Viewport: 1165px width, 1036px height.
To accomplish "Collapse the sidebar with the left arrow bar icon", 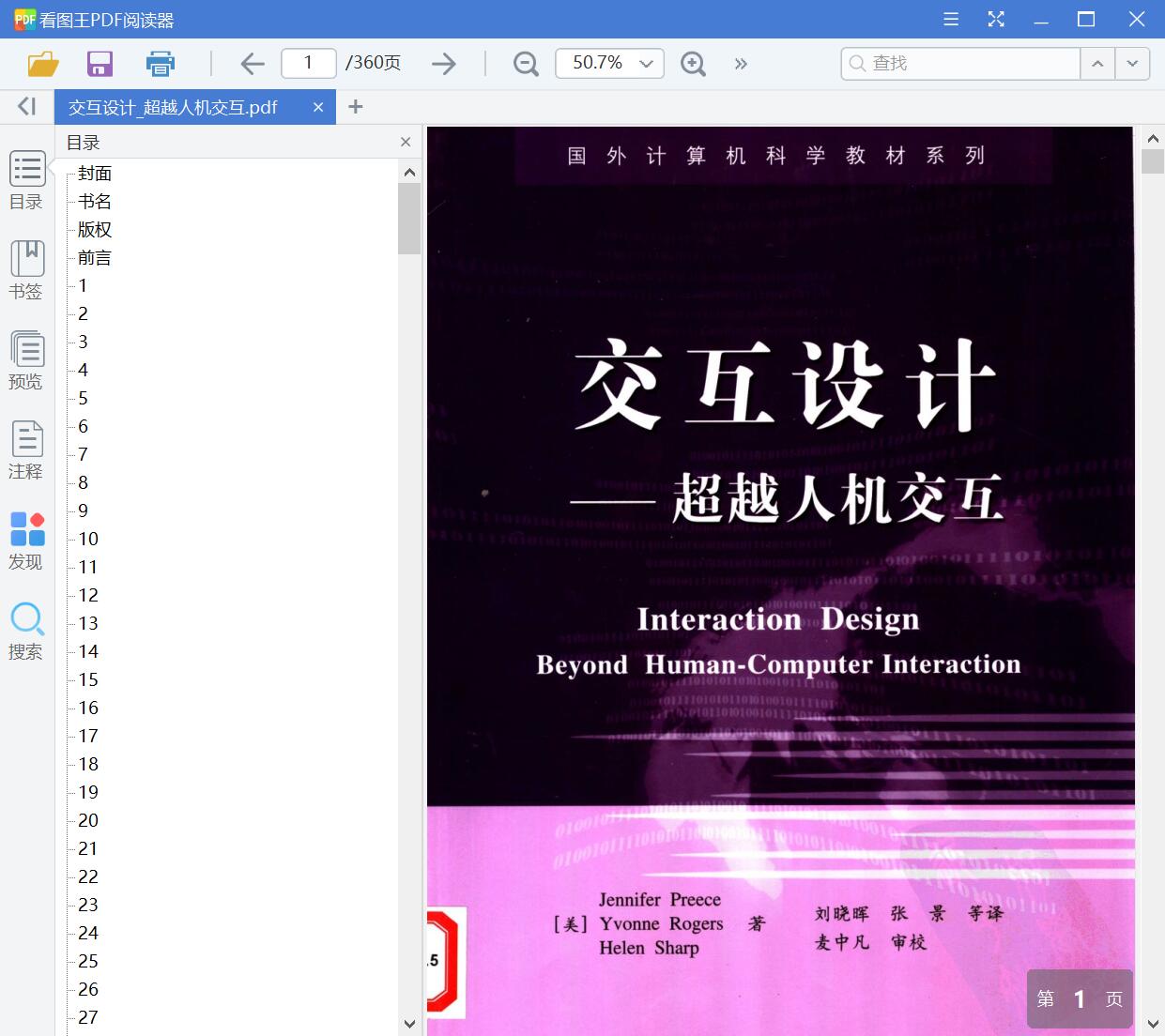I will pyautogui.click(x=27, y=107).
